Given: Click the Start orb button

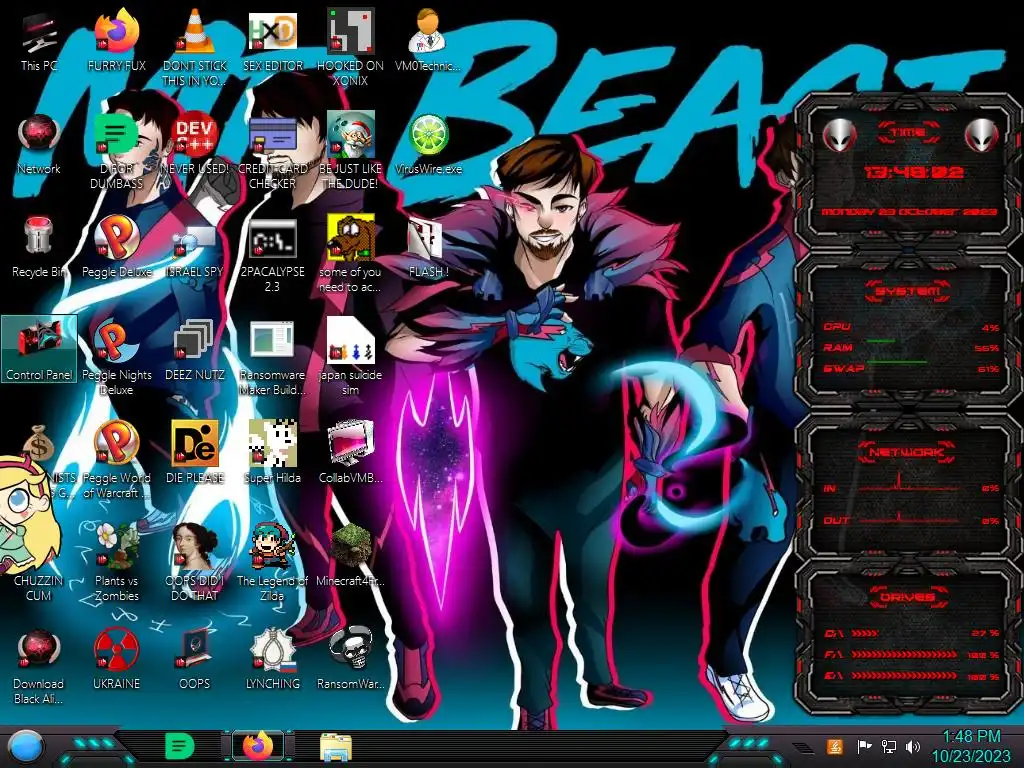Looking at the screenshot, I should click(x=26, y=747).
